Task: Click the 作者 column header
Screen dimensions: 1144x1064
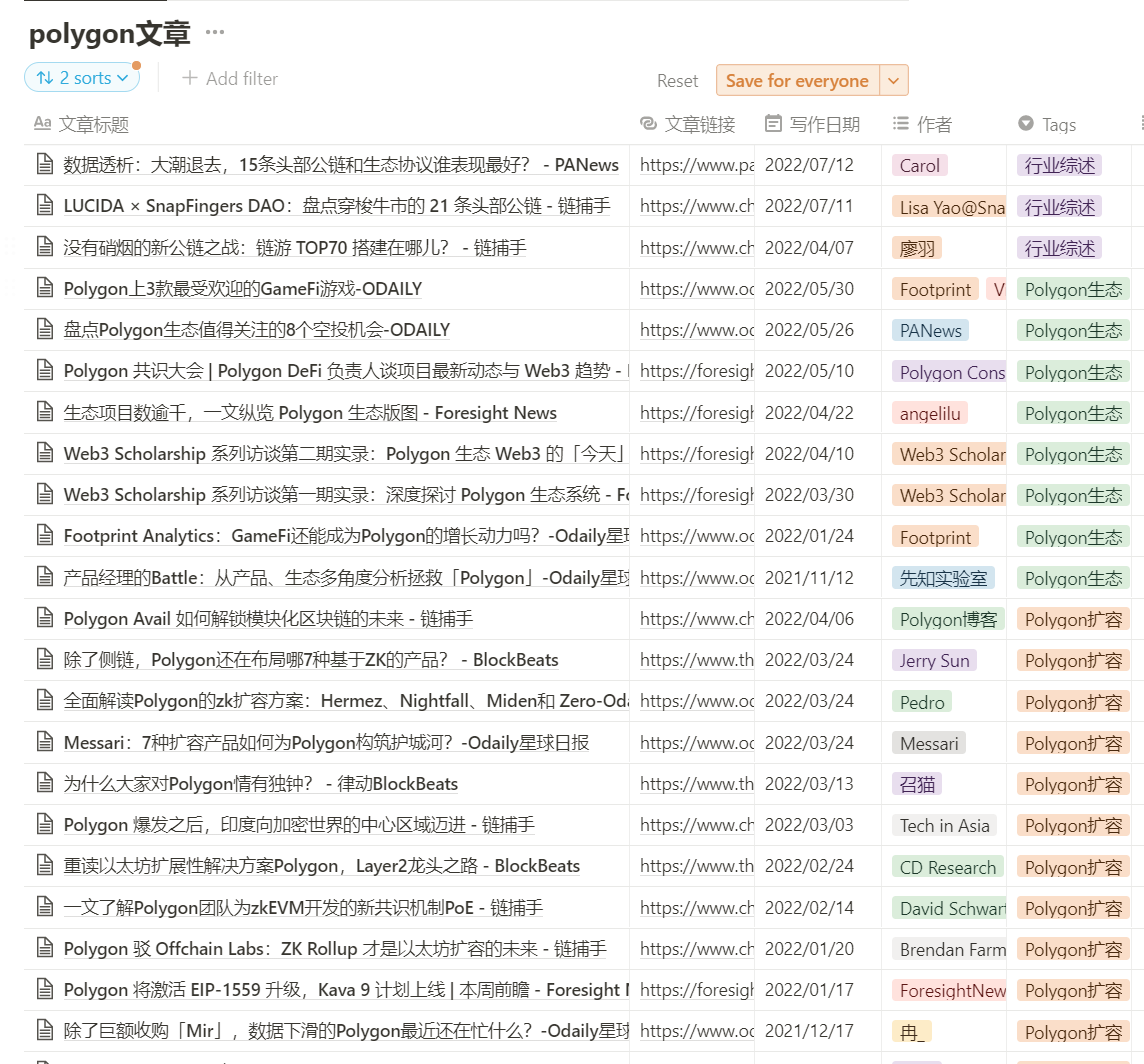Action: click(x=922, y=124)
